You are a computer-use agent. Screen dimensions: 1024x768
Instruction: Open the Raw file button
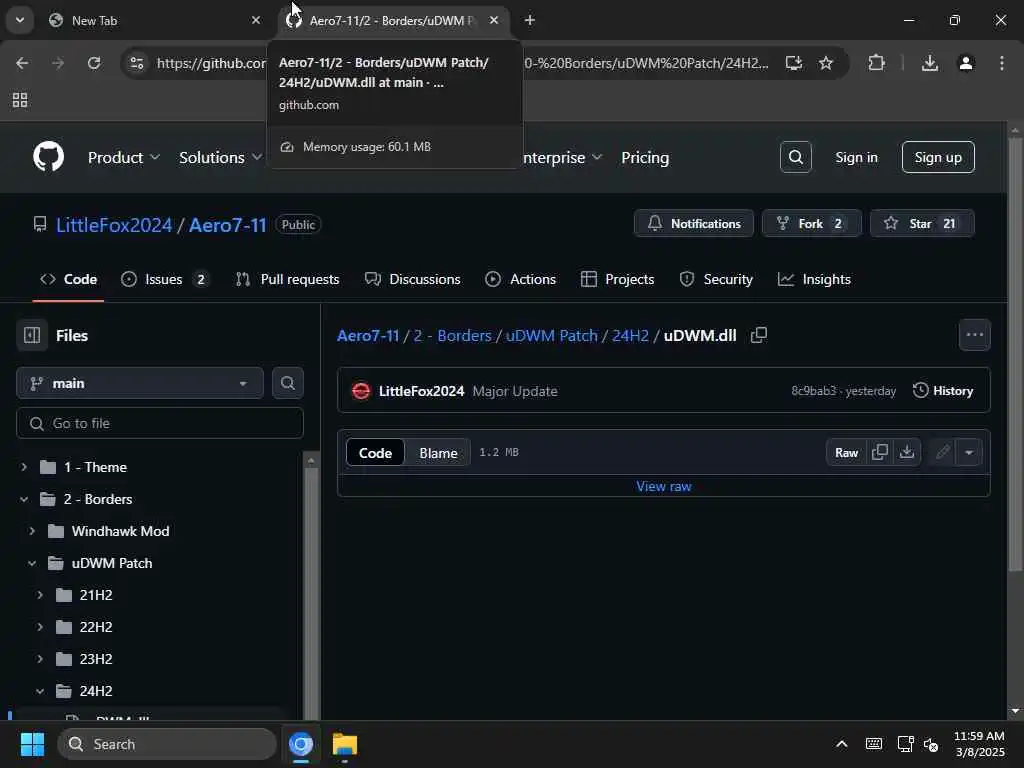coord(846,452)
